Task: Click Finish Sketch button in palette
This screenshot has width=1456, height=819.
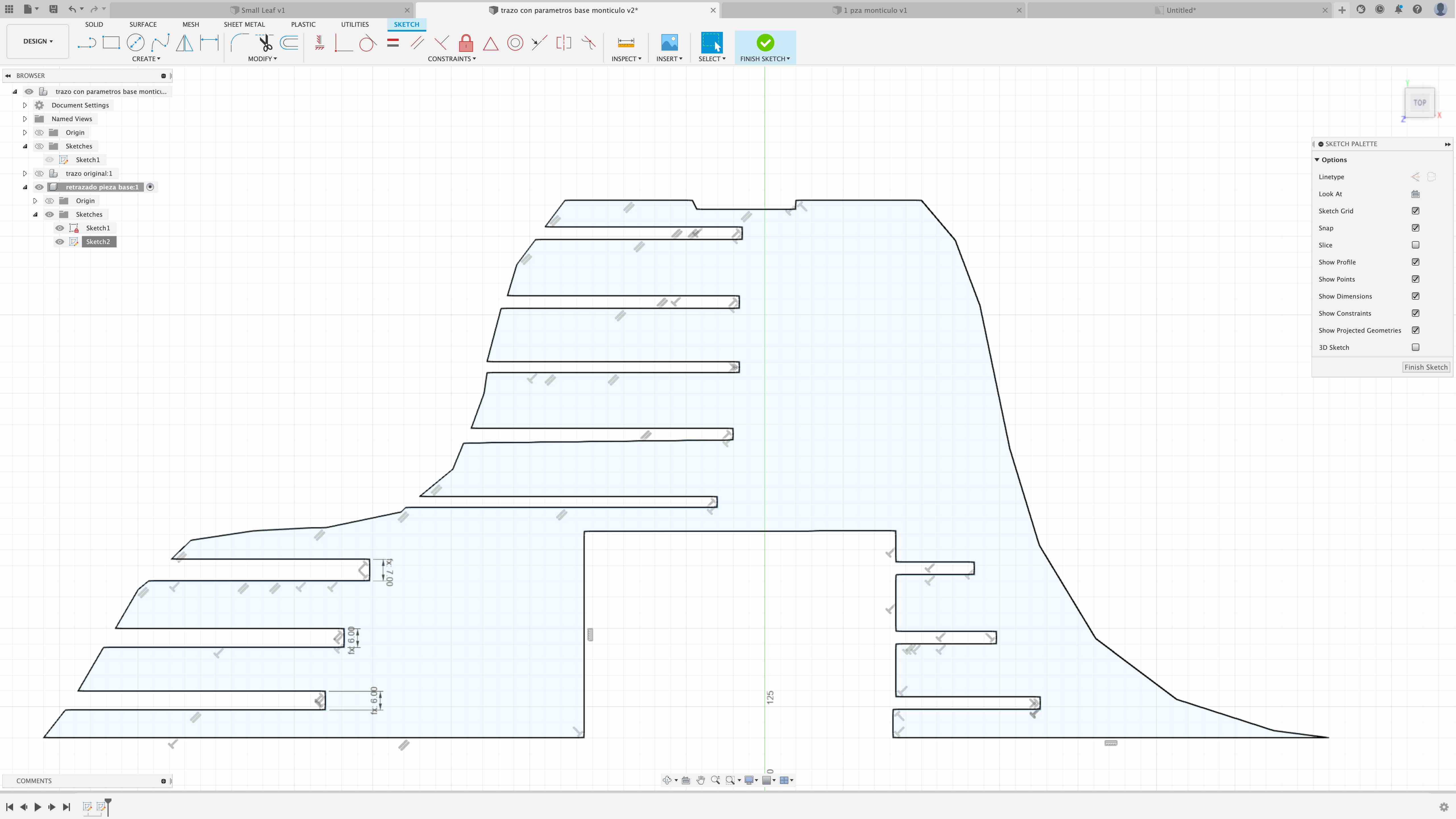Action: [x=1426, y=367]
